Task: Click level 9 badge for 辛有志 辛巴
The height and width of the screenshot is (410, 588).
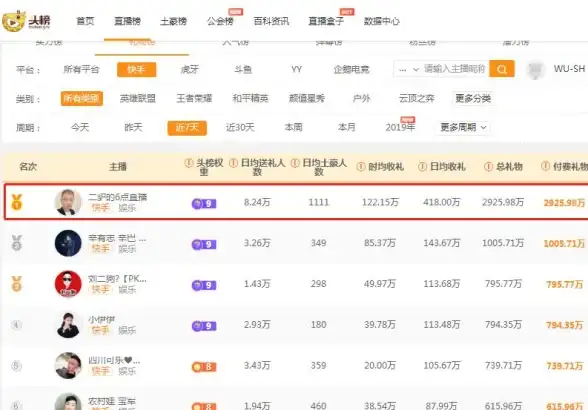Action: coord(204,245)
